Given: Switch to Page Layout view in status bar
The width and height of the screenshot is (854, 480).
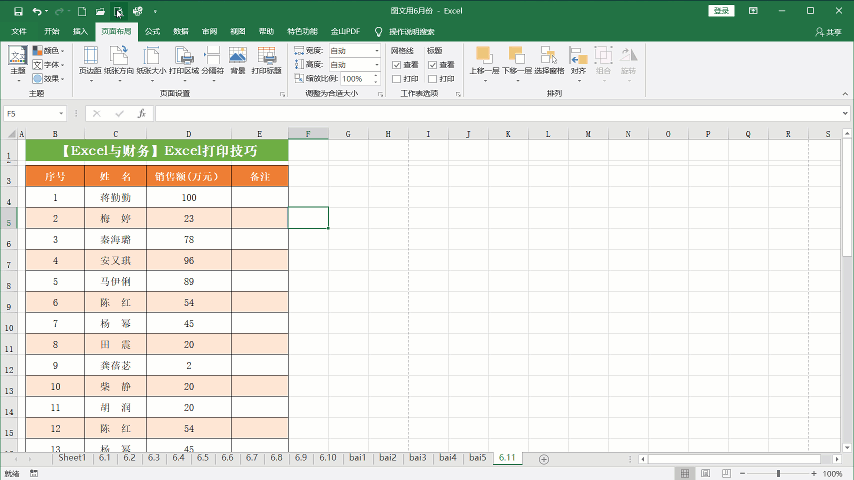Looking at the screenshot, I should point(705,473).
